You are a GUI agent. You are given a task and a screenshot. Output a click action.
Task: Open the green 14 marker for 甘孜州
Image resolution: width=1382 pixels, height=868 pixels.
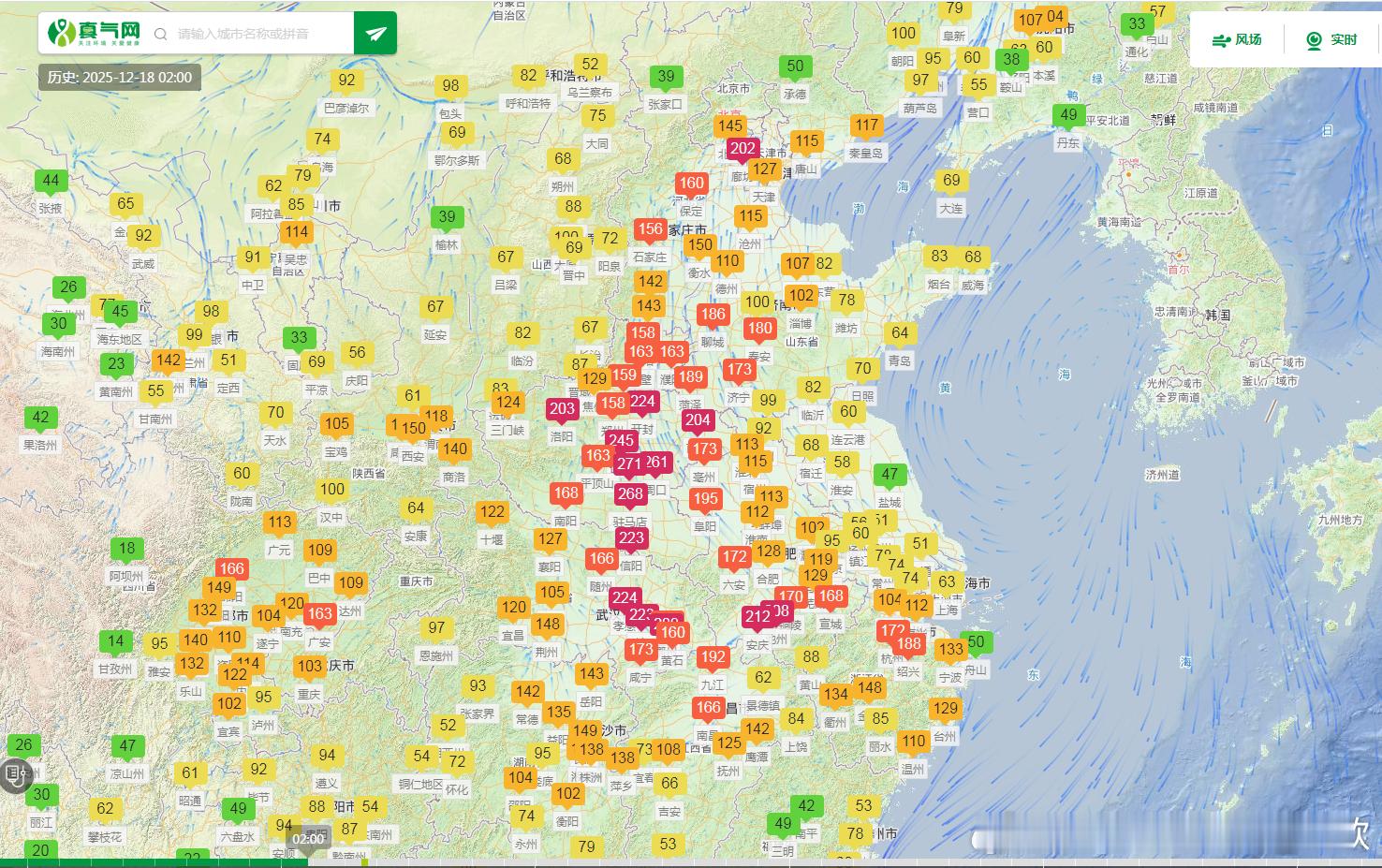pos(115,641)
